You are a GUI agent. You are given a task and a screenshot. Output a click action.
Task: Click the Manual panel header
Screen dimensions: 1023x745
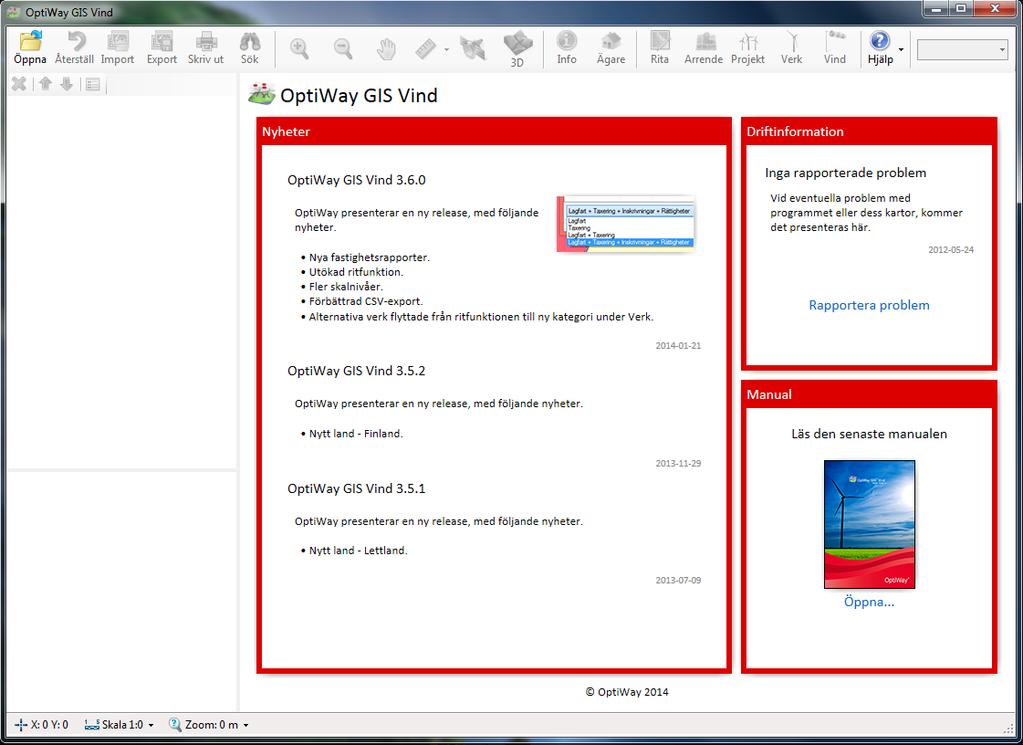[x=869, y=394]
